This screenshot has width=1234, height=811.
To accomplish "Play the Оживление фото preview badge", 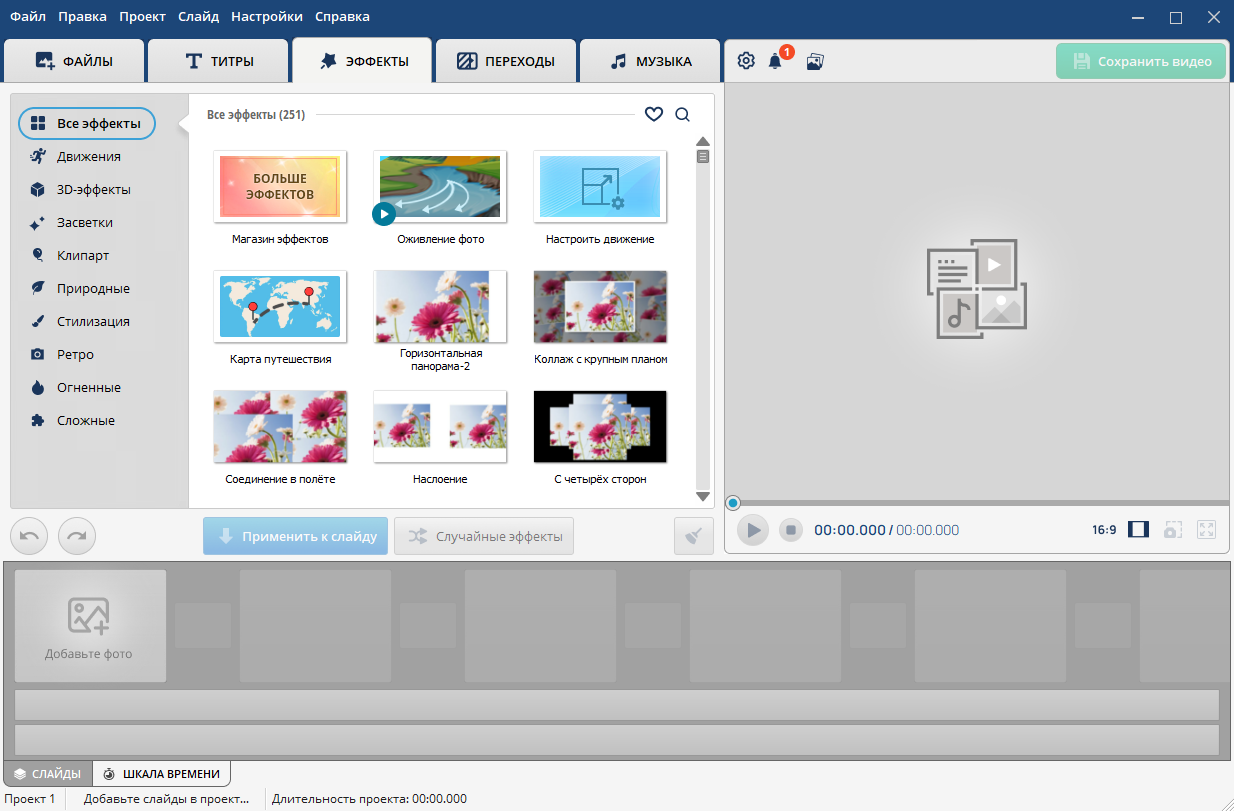I will click(x=383, y=213).
